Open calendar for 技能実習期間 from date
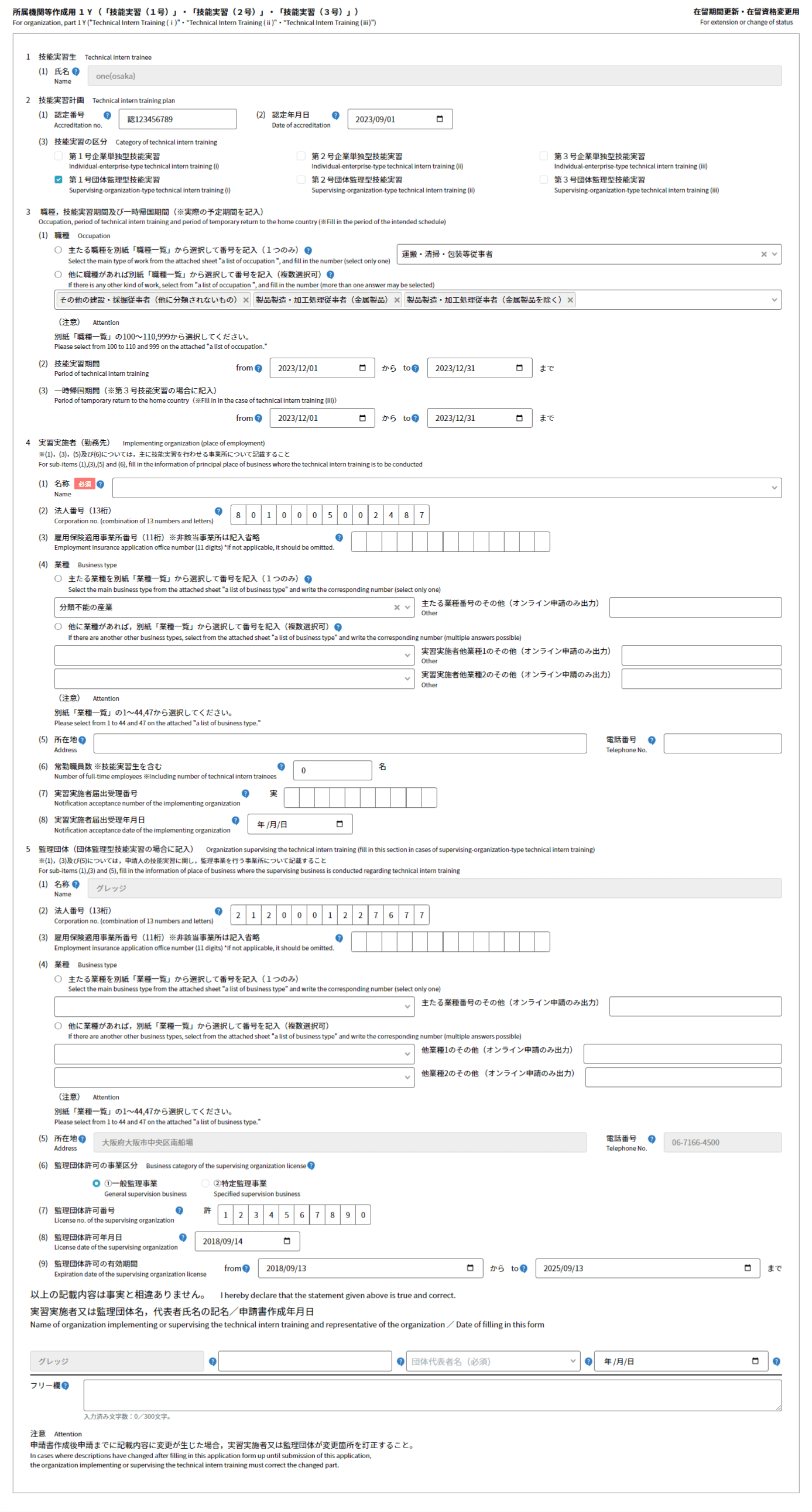This screenshot has width=812, height=1512. [362, 368]
